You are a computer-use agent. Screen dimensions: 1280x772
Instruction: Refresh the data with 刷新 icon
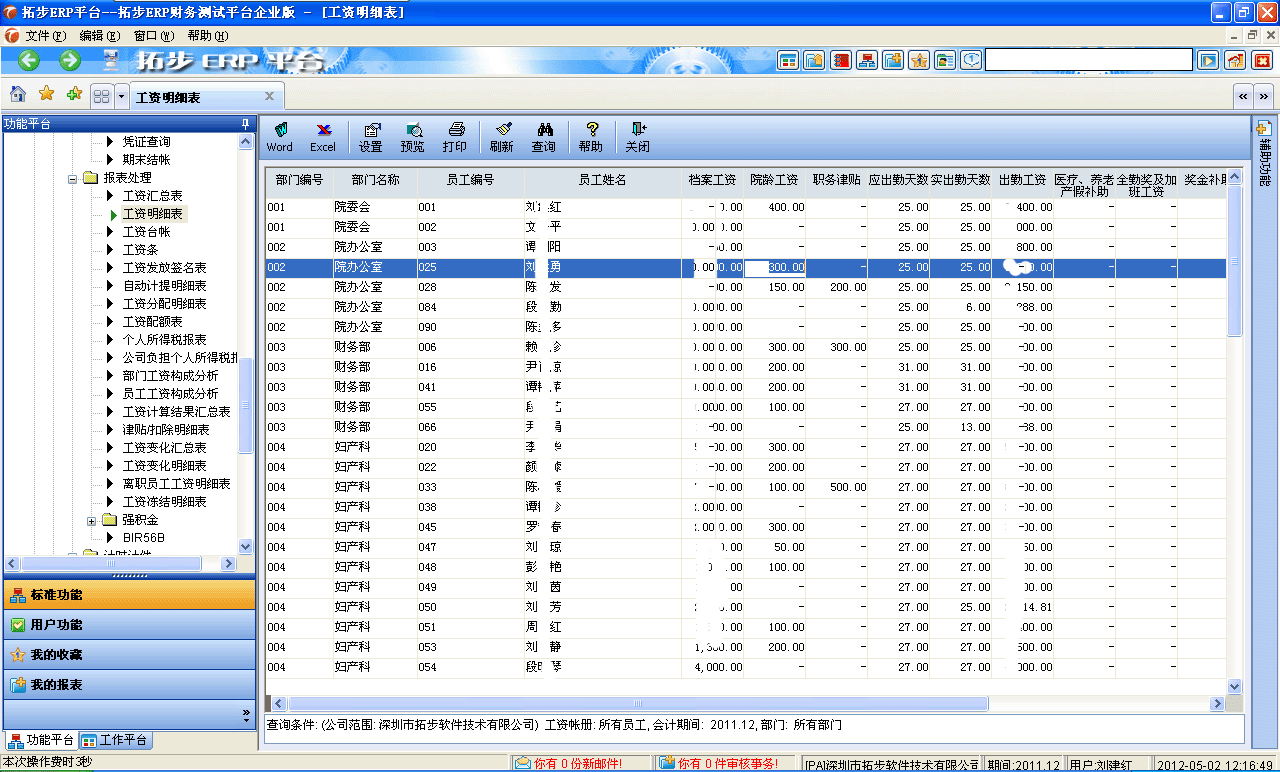click(503, 137)
